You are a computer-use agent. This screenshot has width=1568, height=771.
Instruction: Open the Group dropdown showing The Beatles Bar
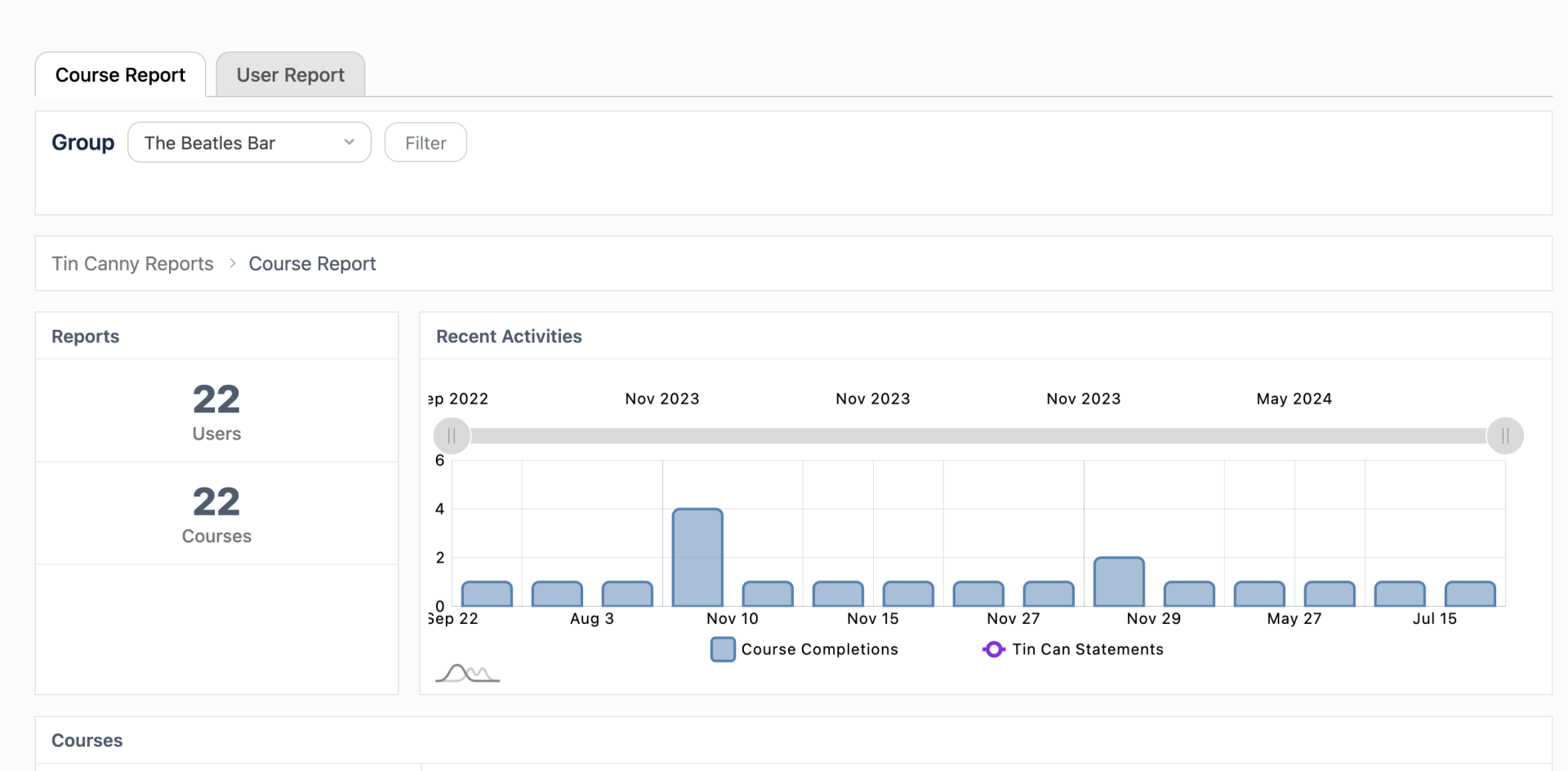(249, 143)
